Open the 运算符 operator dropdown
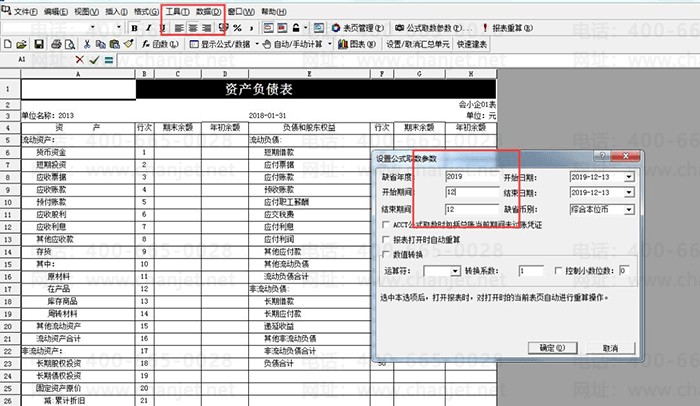The height and width of the screenshot is (406, 700). pyautogui.click(x=455, y=271)
